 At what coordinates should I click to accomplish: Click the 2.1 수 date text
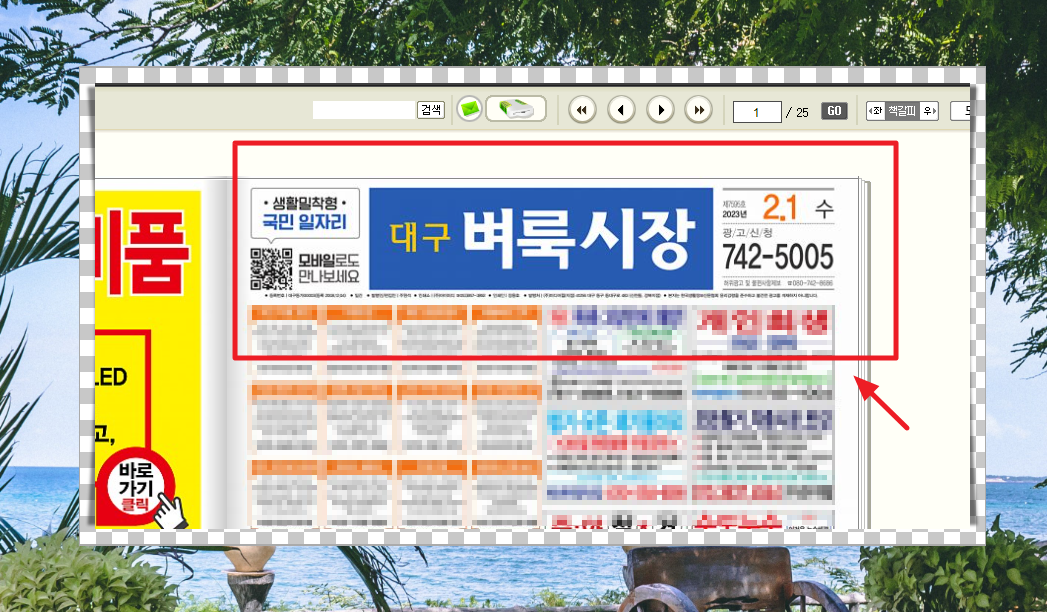tap(799, 208)
